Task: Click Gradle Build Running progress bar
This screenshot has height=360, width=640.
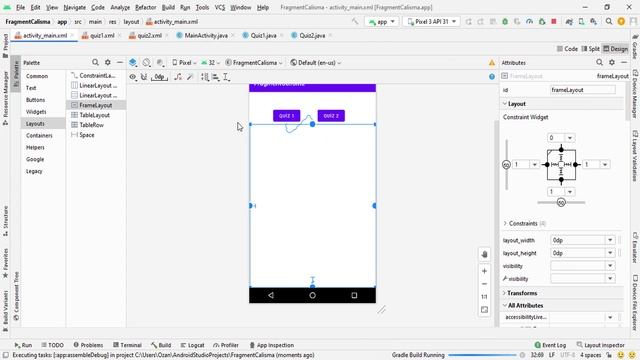Action: tap(482, 355)
